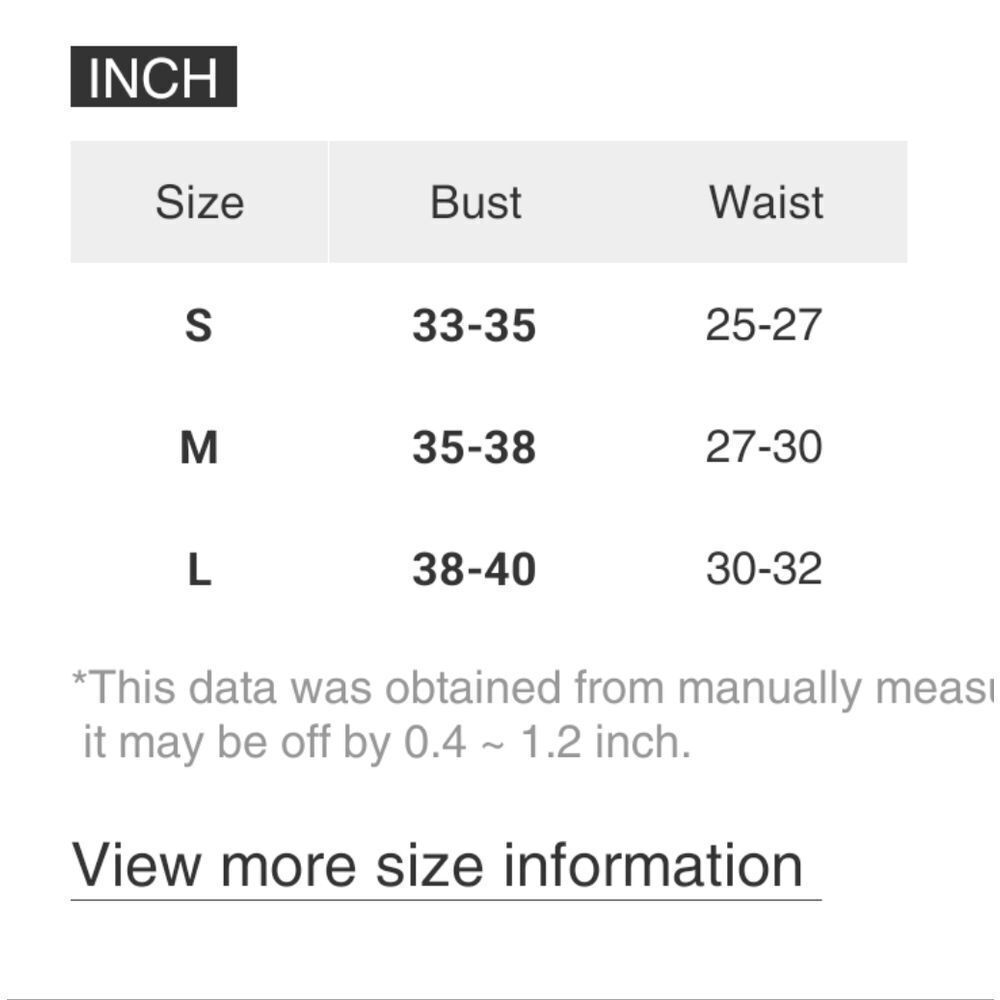The height and width of the screenshot is (1000, 1000).
Task: Select size L in the chart
Action: [199, 570]
